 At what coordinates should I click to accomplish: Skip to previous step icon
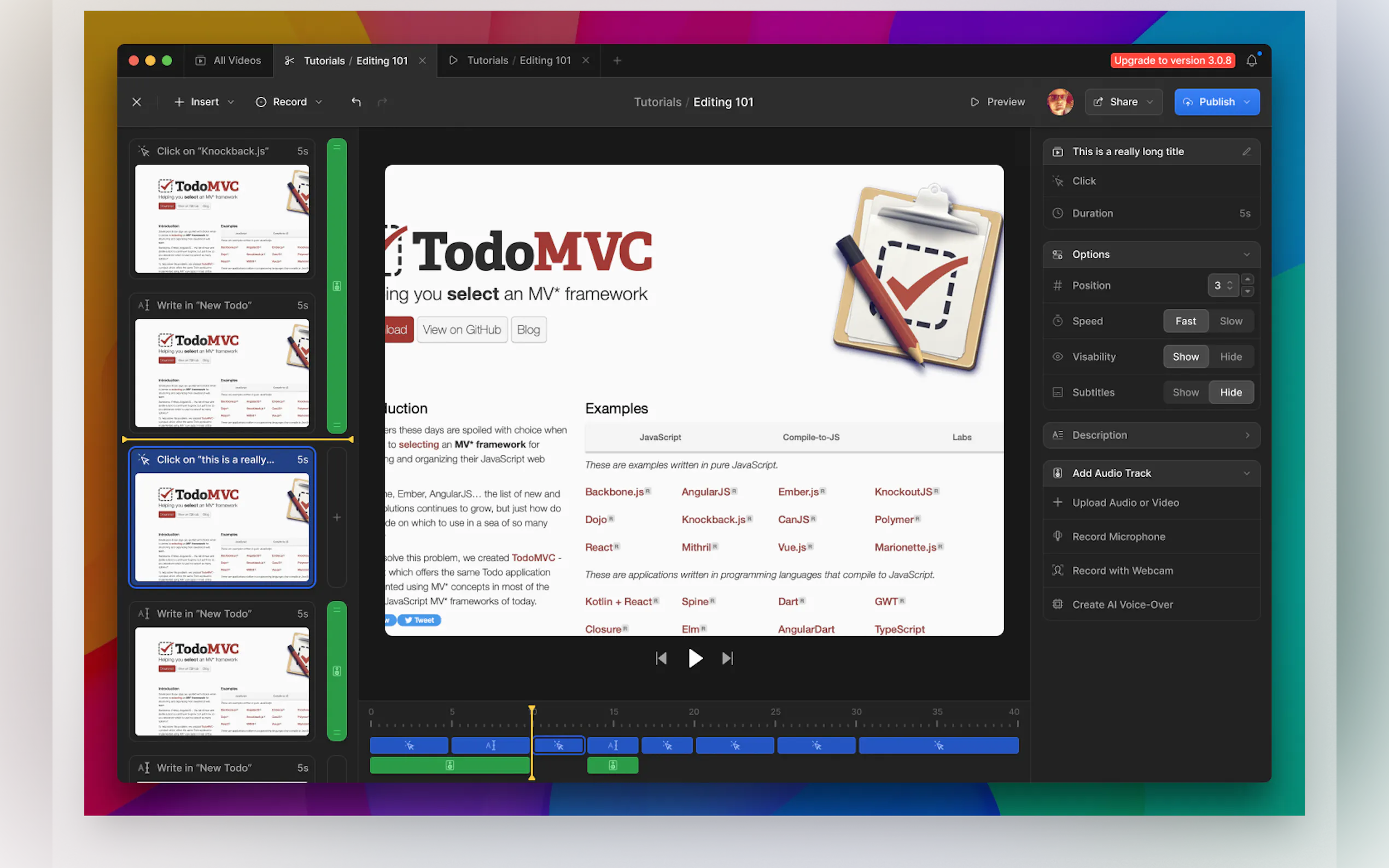pos(661,658)
